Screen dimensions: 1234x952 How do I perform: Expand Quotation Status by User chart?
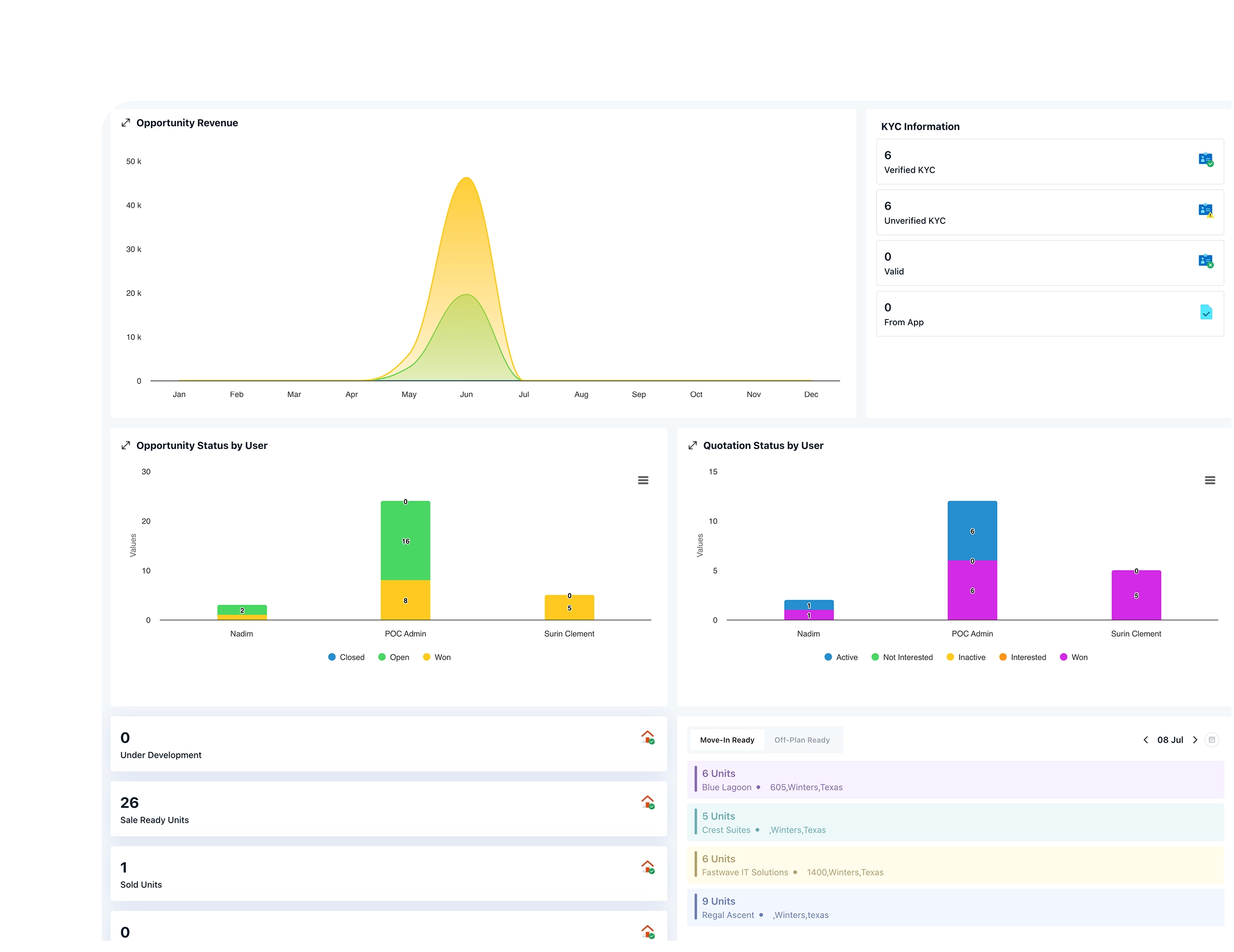point(692,446)
